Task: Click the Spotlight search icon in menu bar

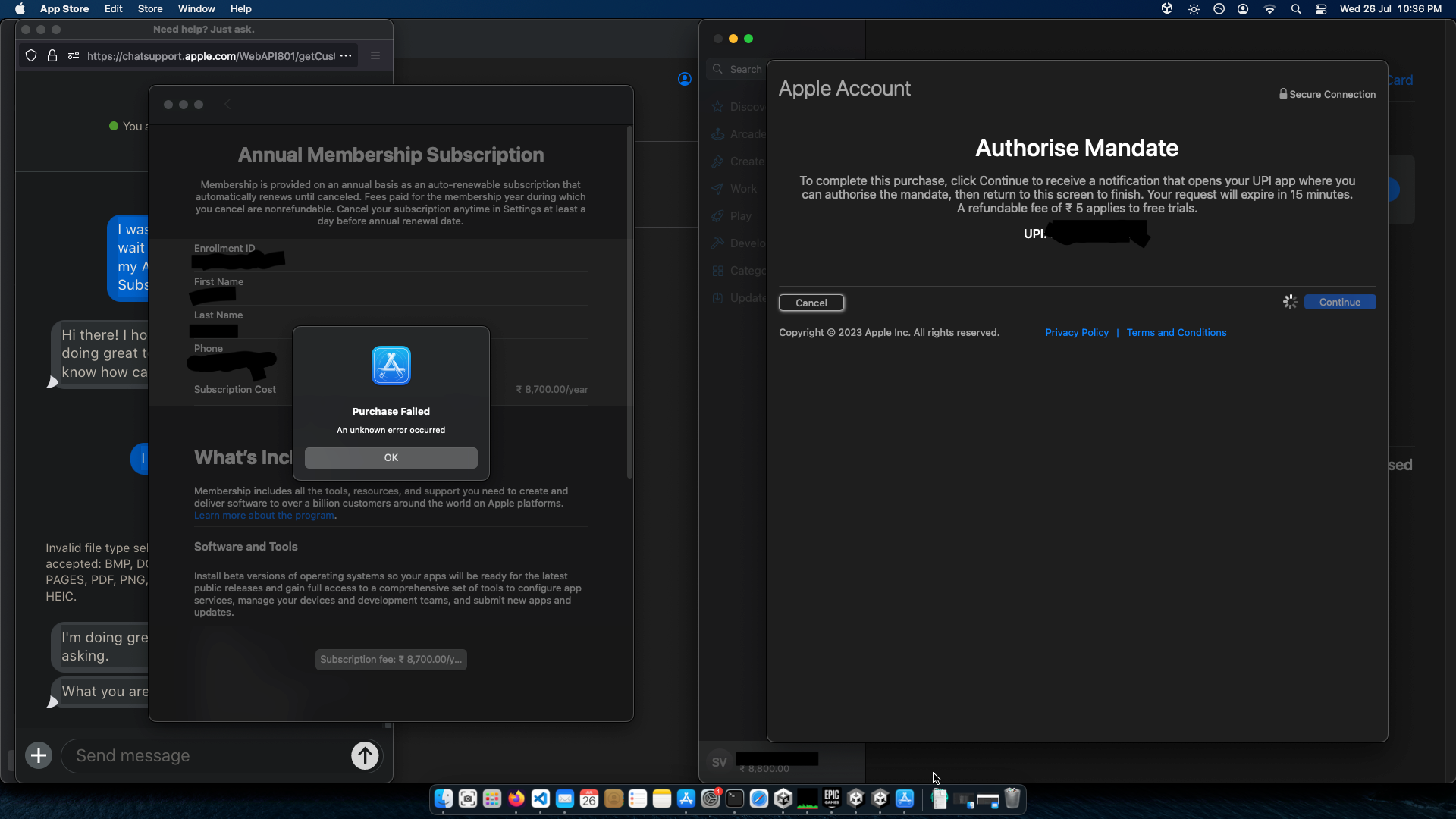Action: pyautogui.click(x=1296, y=9)
